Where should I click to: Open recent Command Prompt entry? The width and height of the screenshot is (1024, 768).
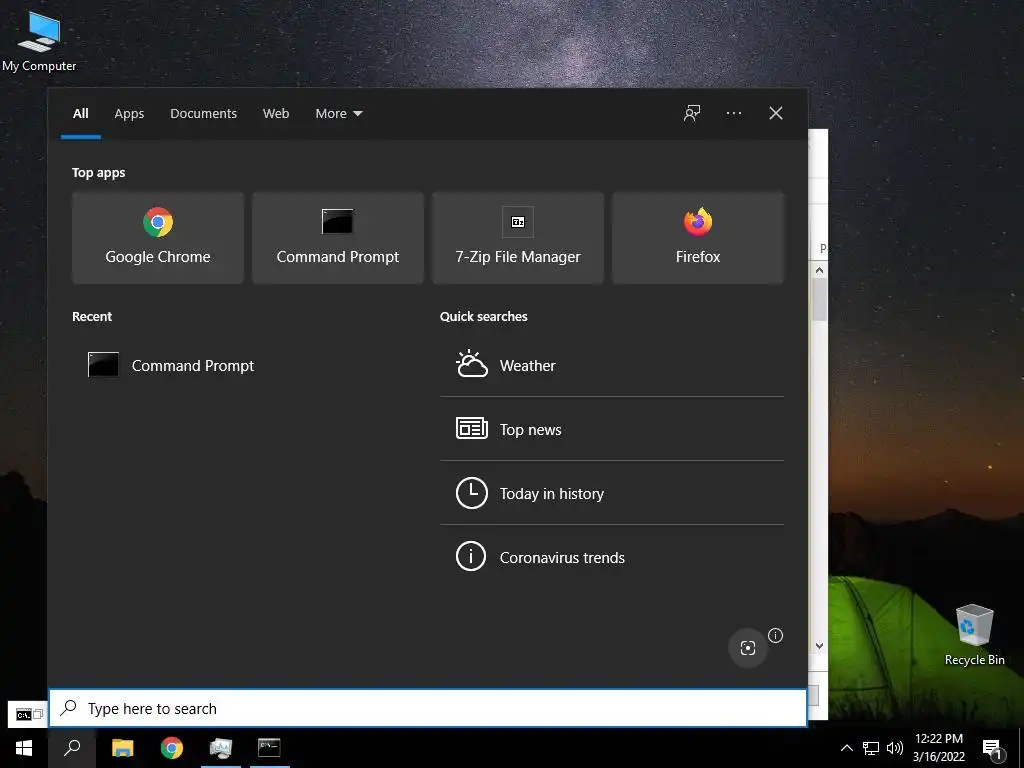[x=171, y=365]
